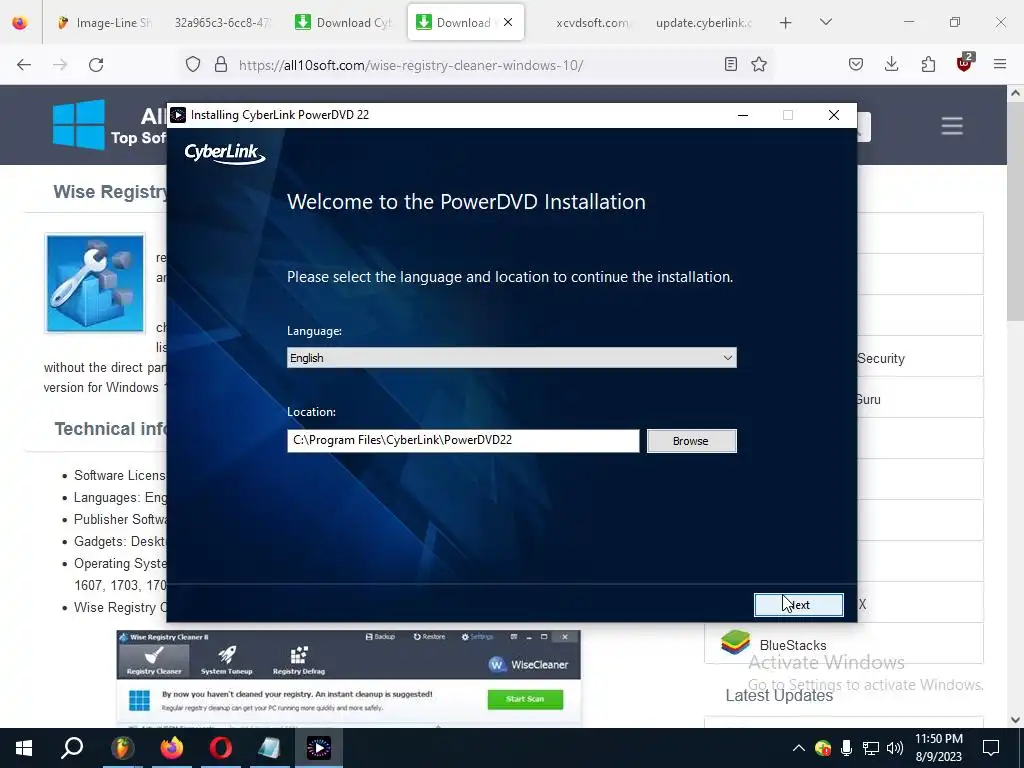This screenshot has width=1024, height=768.
Task: Open Firefox application hamburger menu
Action: coord(1000,64)
